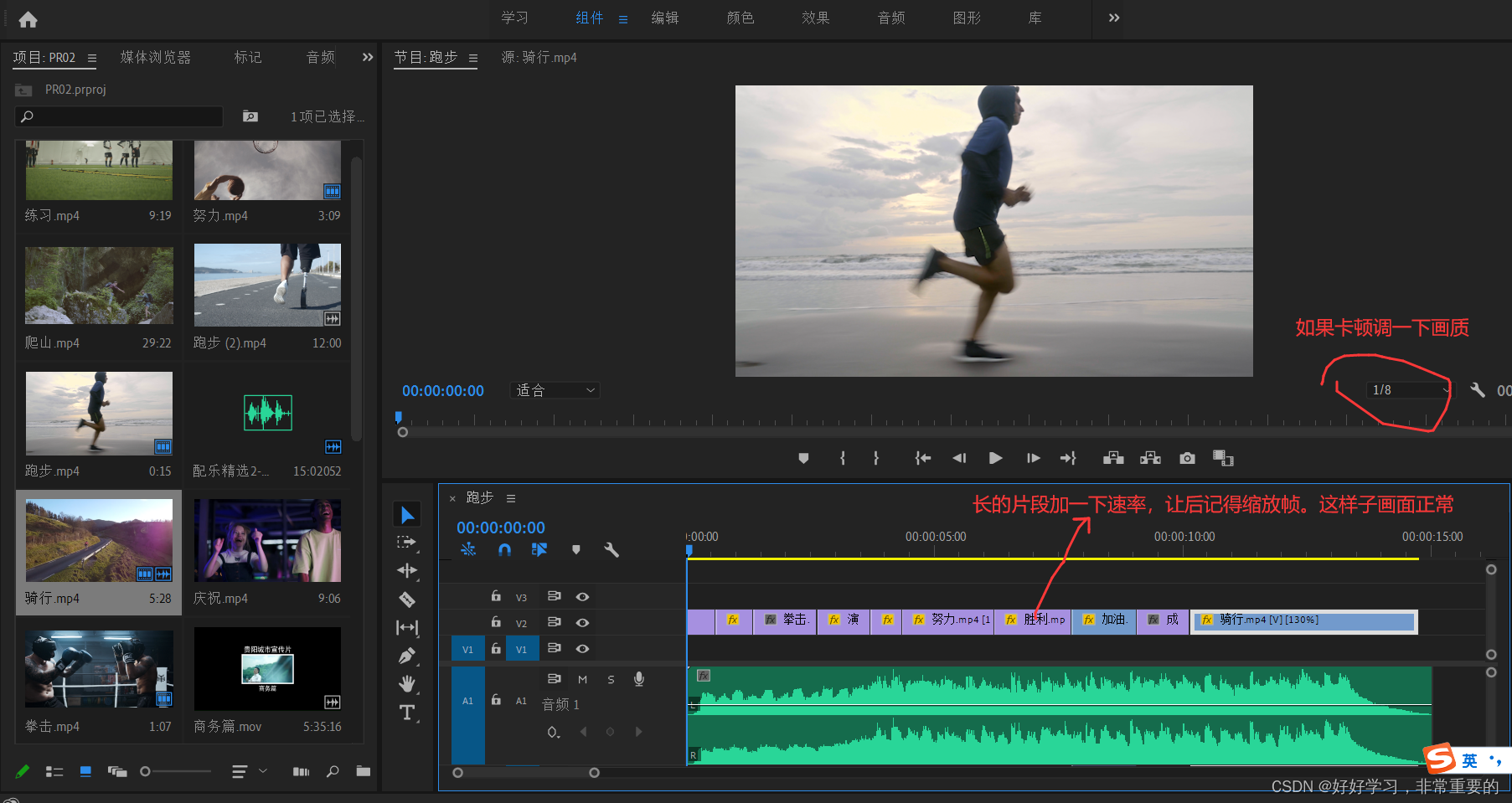Switch to the 颜色 workspace tab
This screenshot has width=1512, height=803.
tap(740, 18)
